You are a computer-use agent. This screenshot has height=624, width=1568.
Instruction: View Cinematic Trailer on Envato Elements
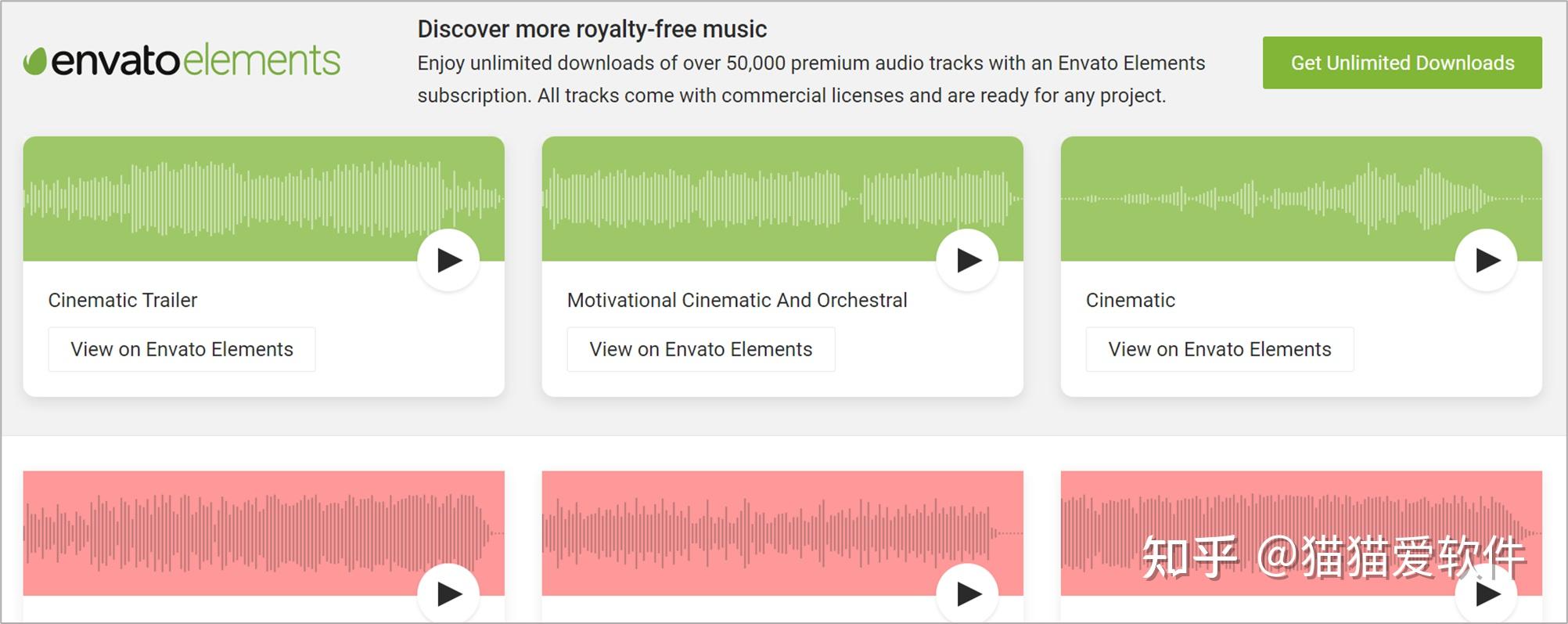point(182,349)
